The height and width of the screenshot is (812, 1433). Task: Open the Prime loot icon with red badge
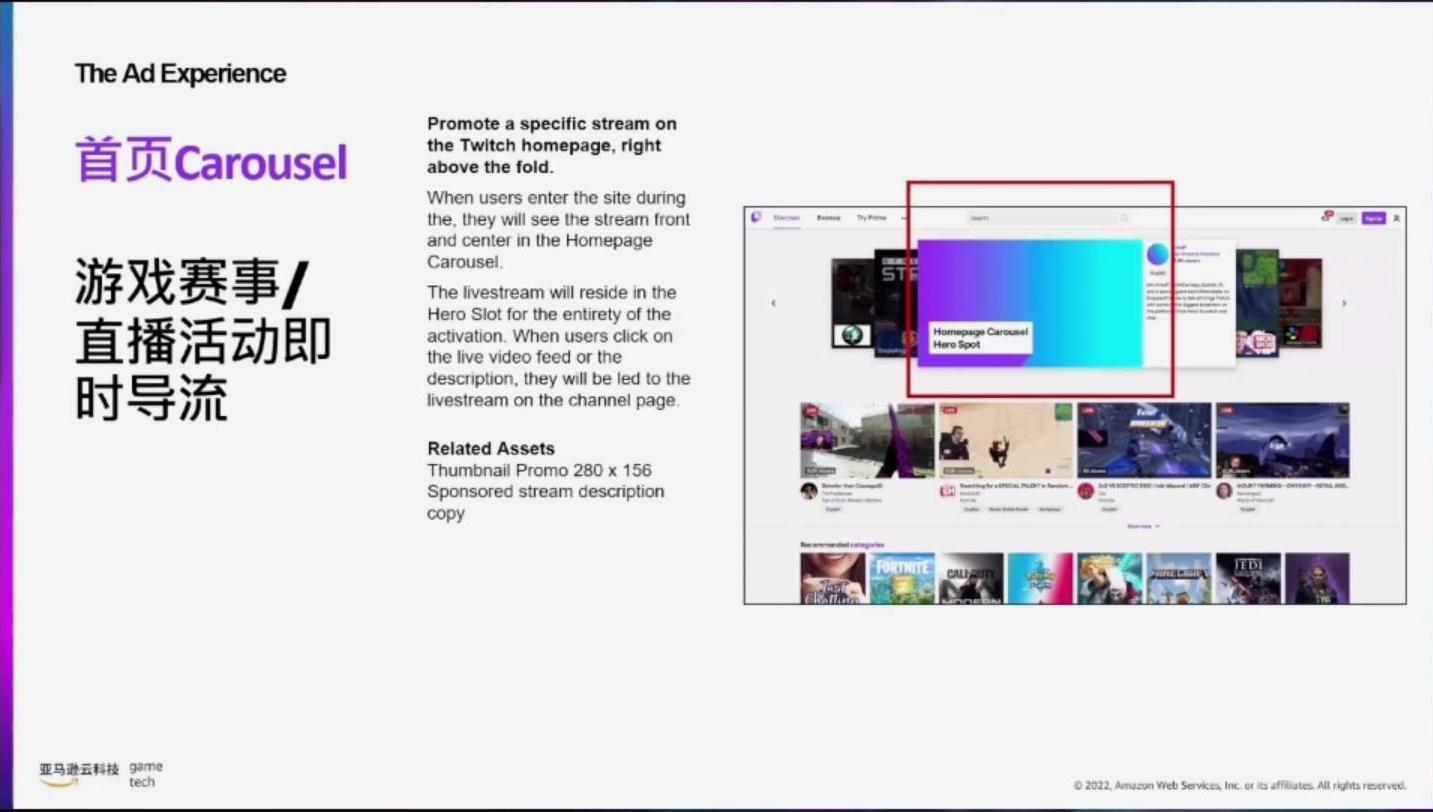[x=1327, y=217]
